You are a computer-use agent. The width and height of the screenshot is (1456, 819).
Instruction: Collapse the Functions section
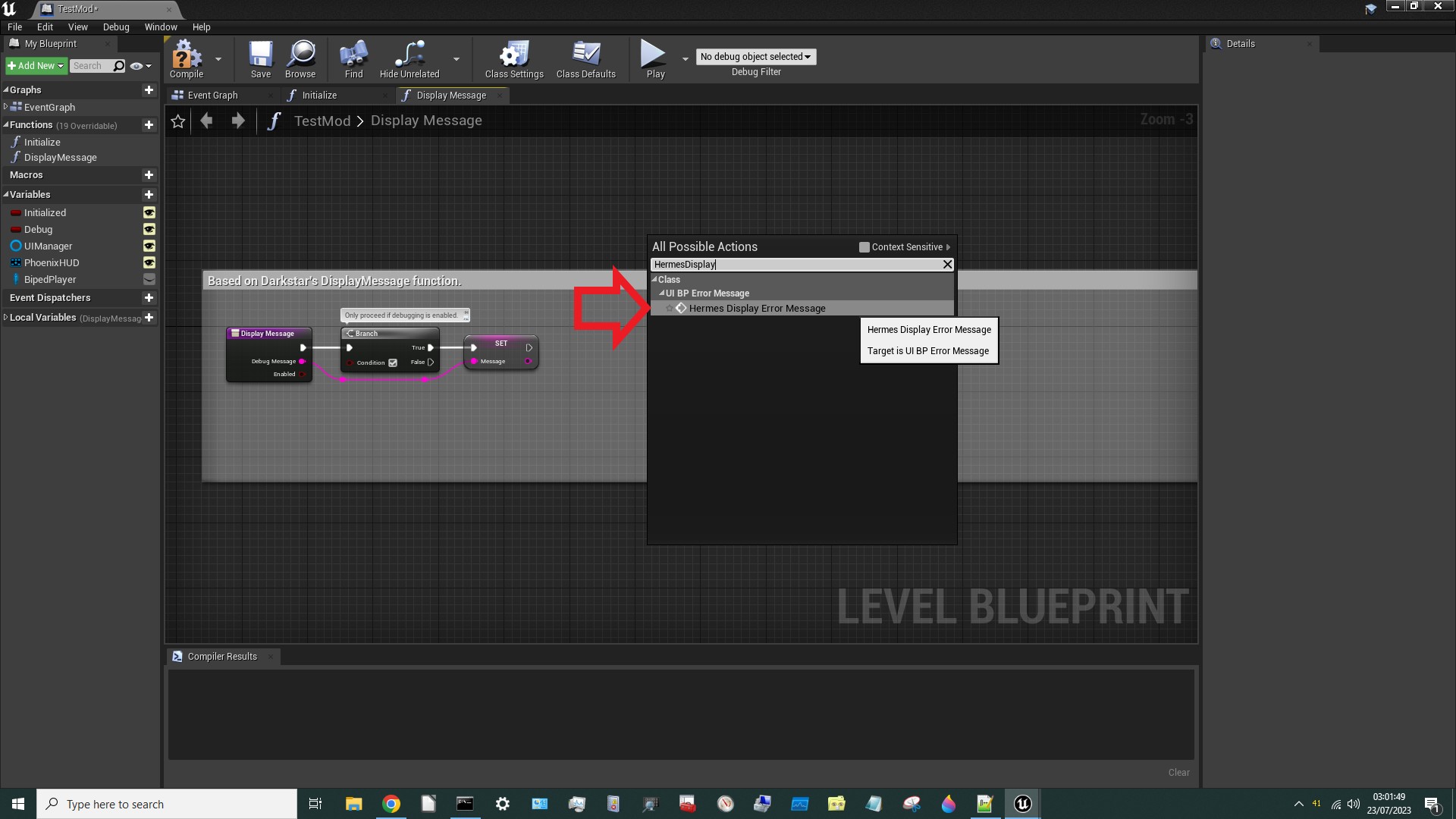tap(6, 124)
